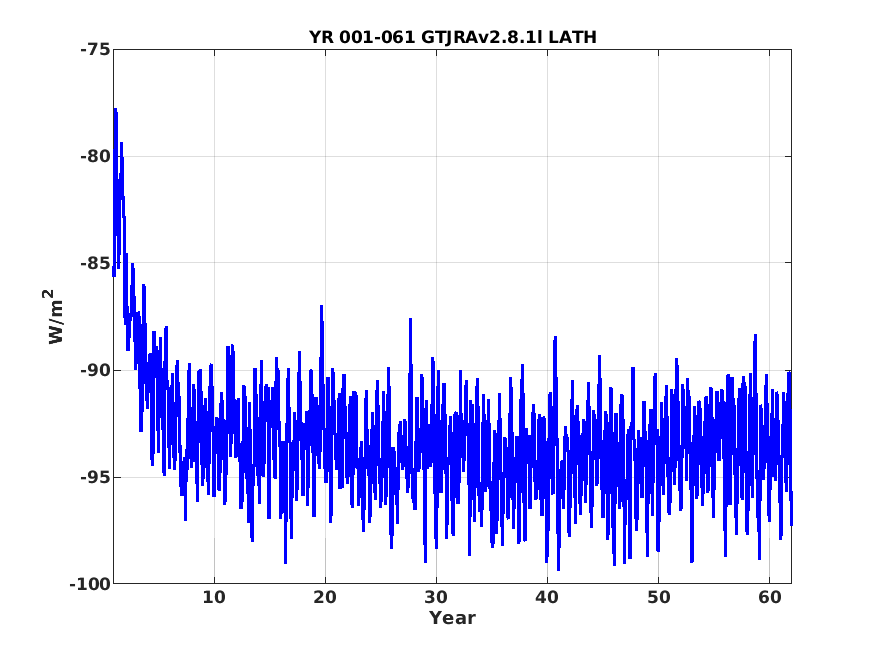The width and height of the screenshot is (875, 656).
Task: Click the 'W/m2' y-axis label
Action: [55, 316]
